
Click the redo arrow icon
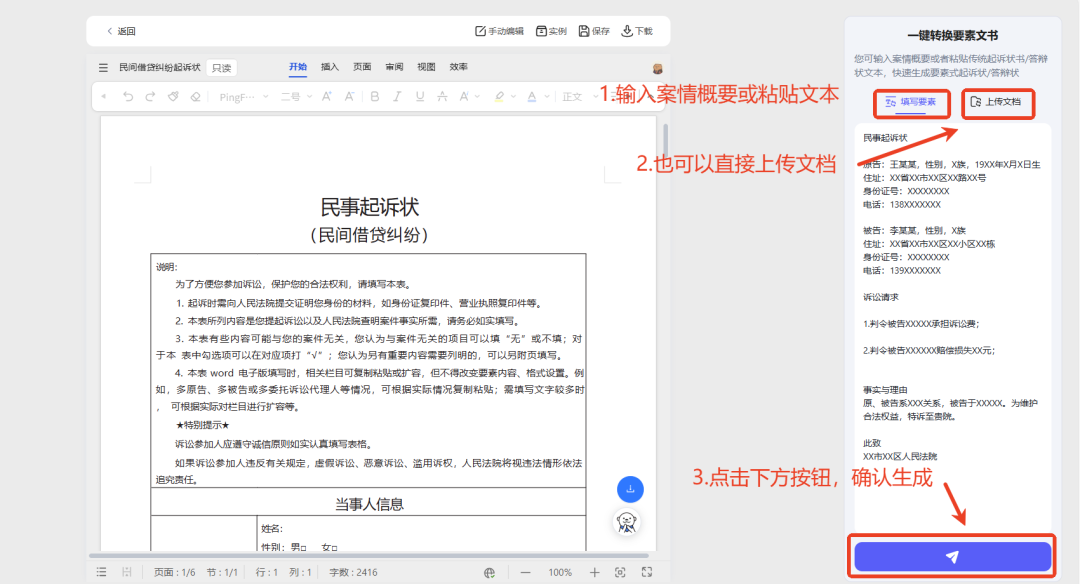point(150,97)
